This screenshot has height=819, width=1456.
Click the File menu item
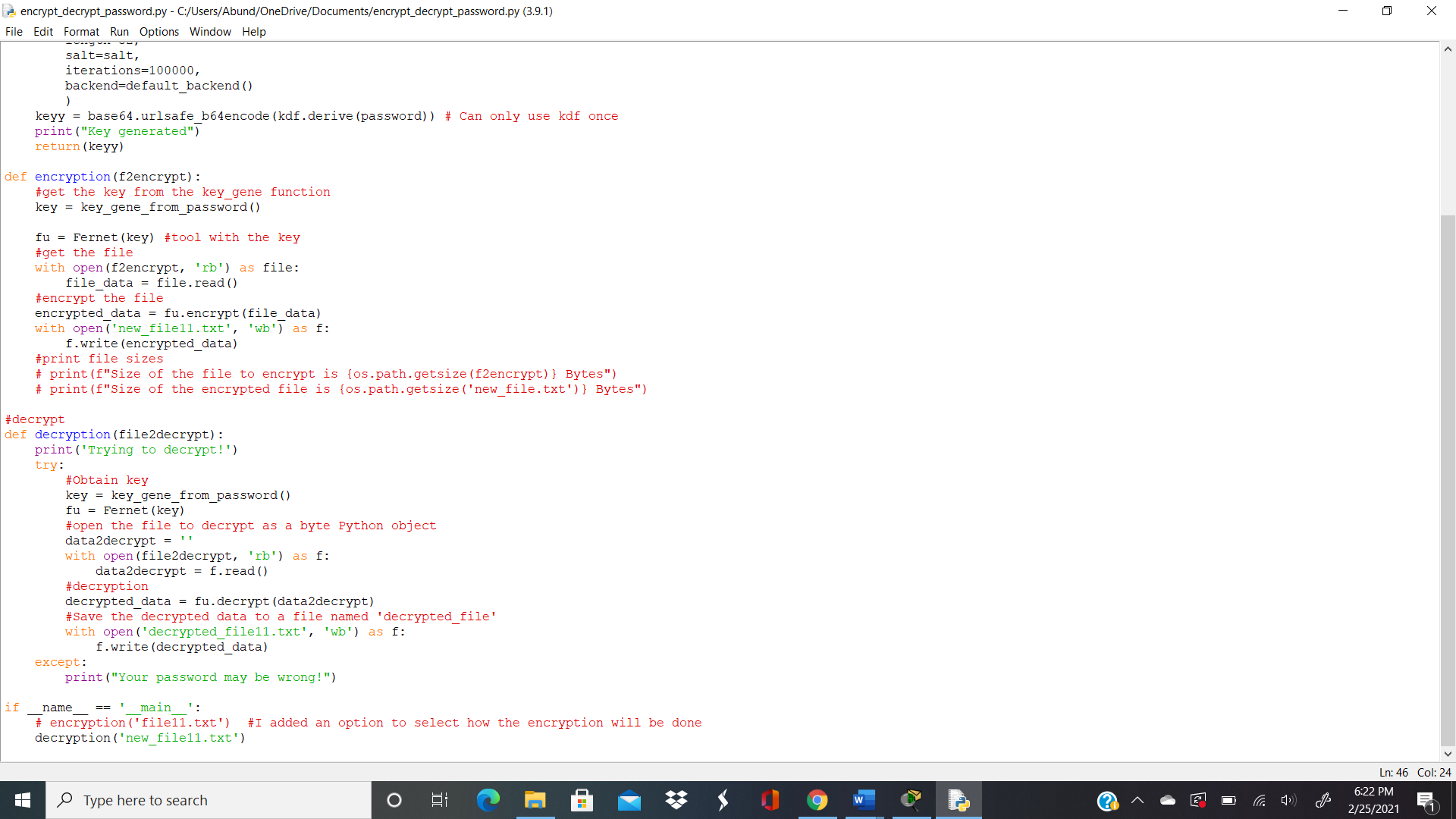[x=15, y=31]
